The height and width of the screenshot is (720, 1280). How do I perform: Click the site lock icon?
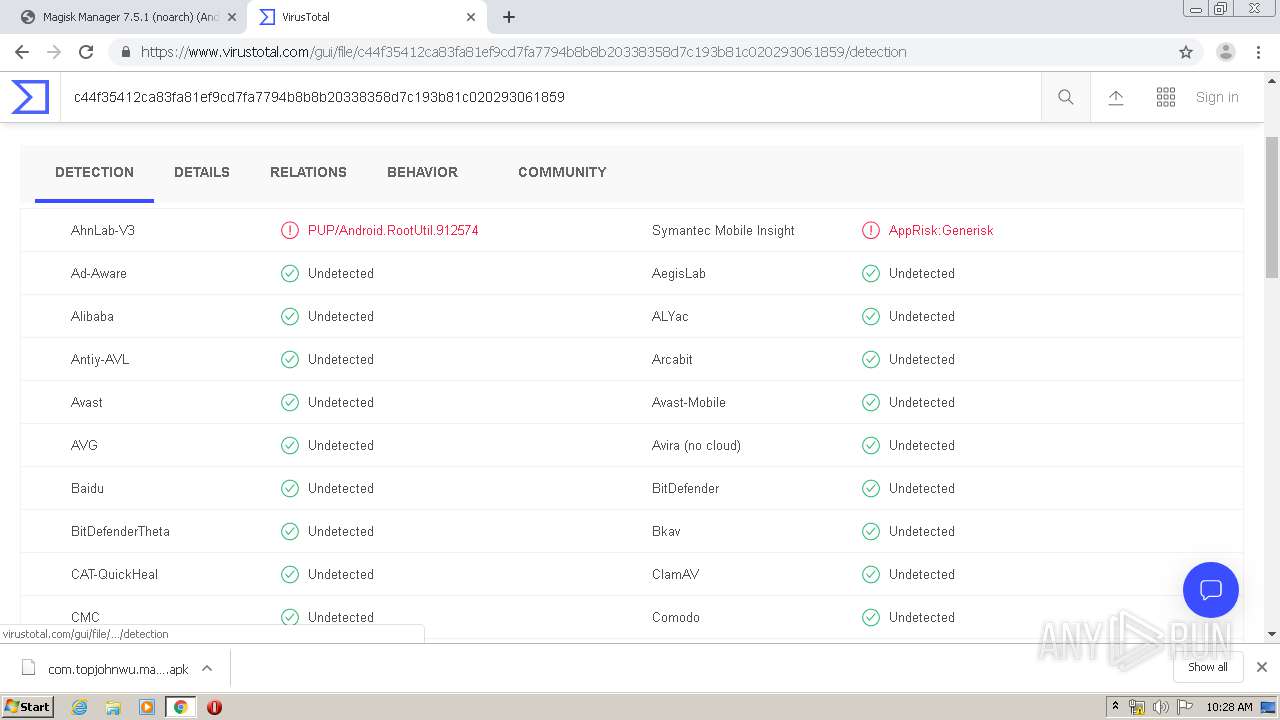click(125, 52)
